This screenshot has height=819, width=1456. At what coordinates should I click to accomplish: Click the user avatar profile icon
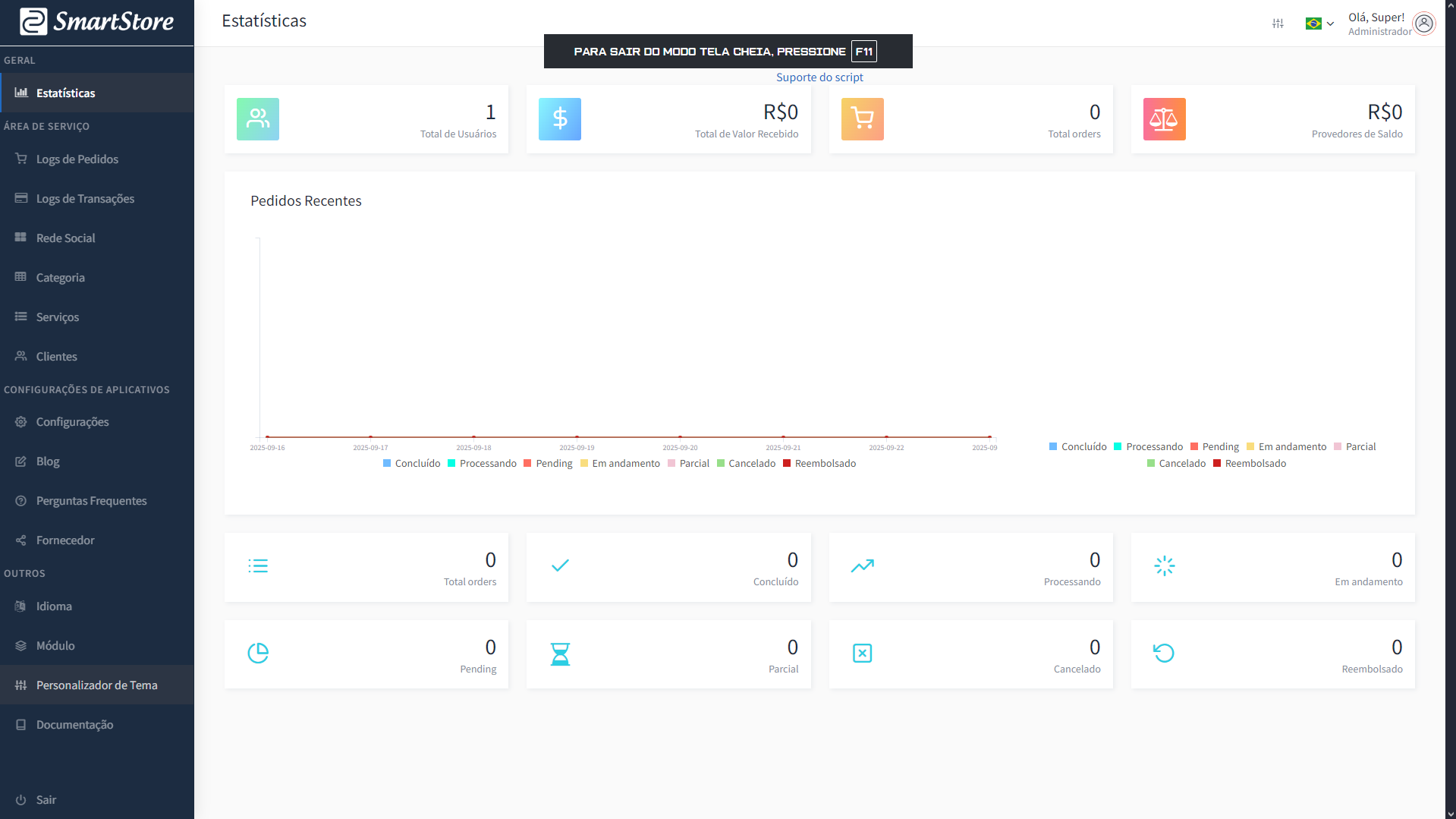1424,24
